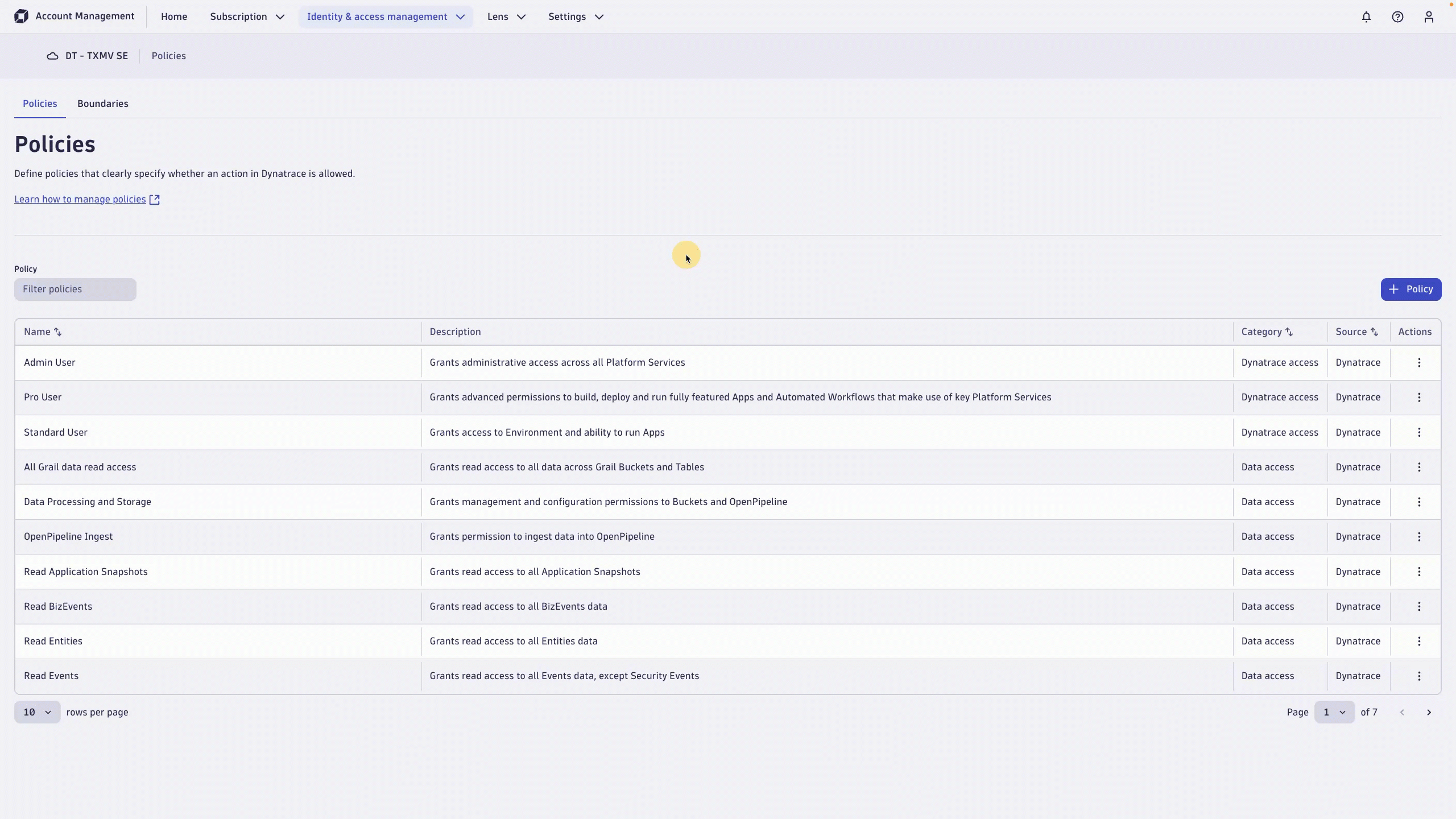Sort by Source column arrows
The image size is (1456, 819).
[x=1374, y=332]
